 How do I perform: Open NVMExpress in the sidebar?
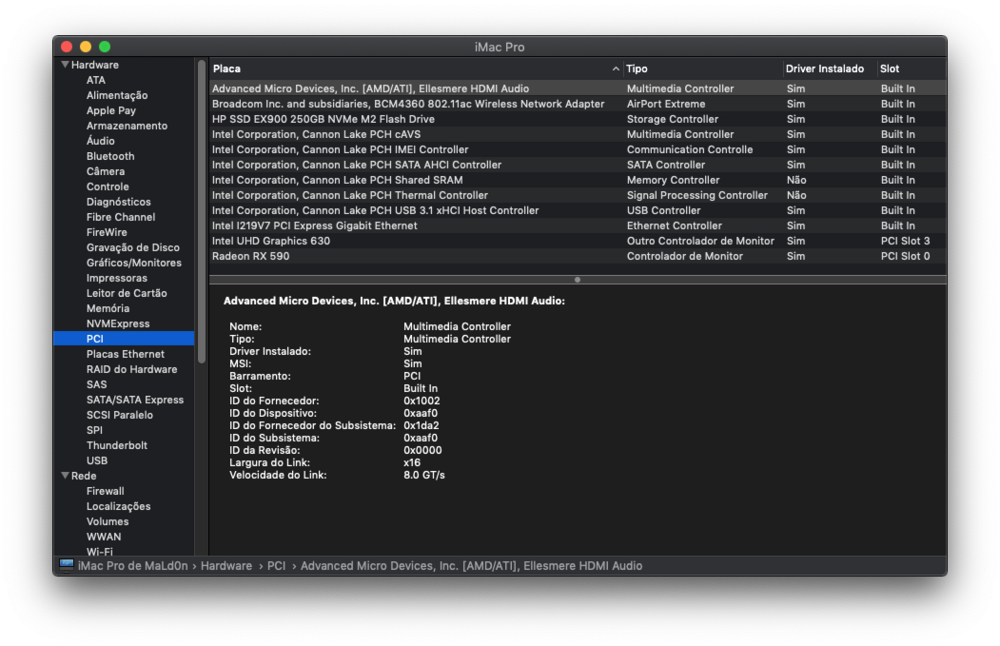118,324
